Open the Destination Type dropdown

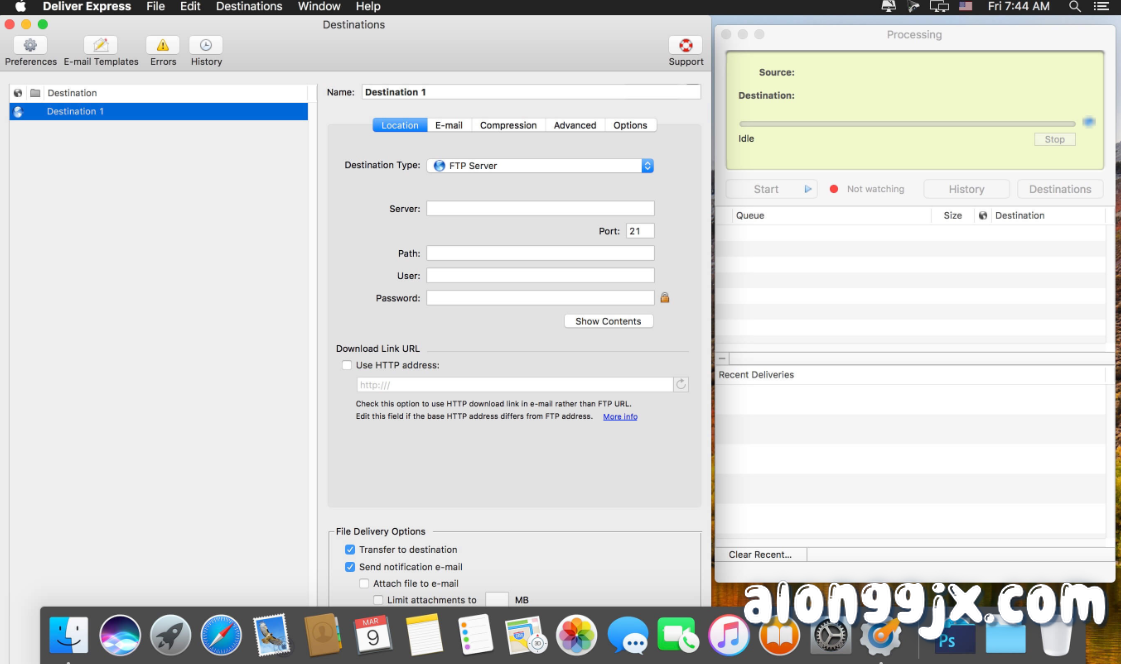point(540,166)
